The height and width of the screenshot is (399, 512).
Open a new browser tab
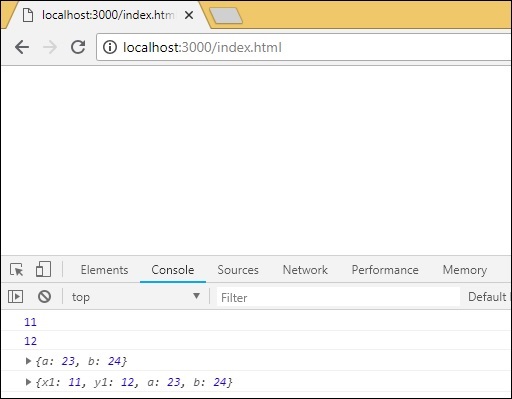(x=226, y=16)
